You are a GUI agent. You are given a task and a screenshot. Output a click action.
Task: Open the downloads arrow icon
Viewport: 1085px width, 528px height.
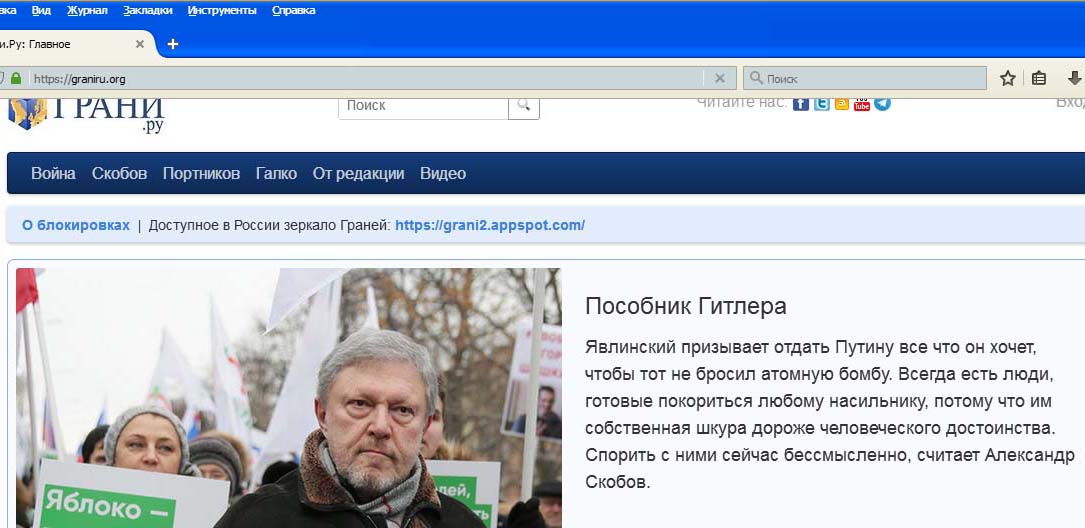(1074, 78)
